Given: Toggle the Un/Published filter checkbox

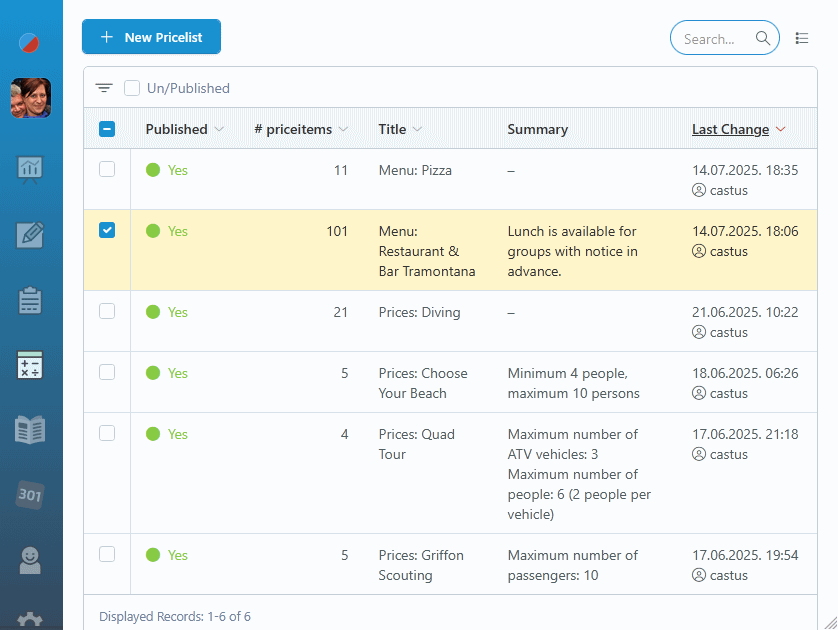Looking at the screenshot, I should click(132, 88).
